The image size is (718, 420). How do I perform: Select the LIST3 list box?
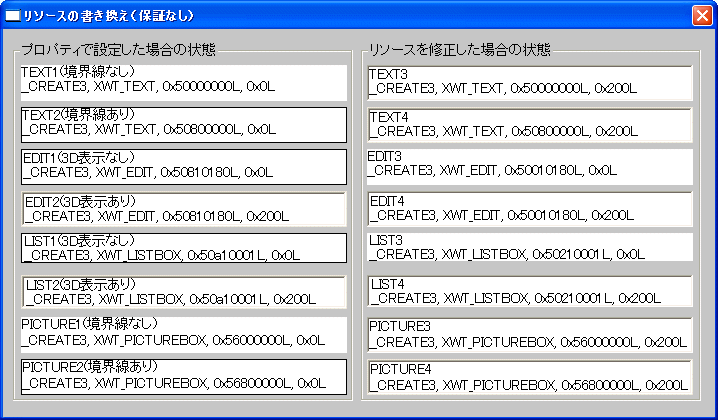click(x=530, y=247)
